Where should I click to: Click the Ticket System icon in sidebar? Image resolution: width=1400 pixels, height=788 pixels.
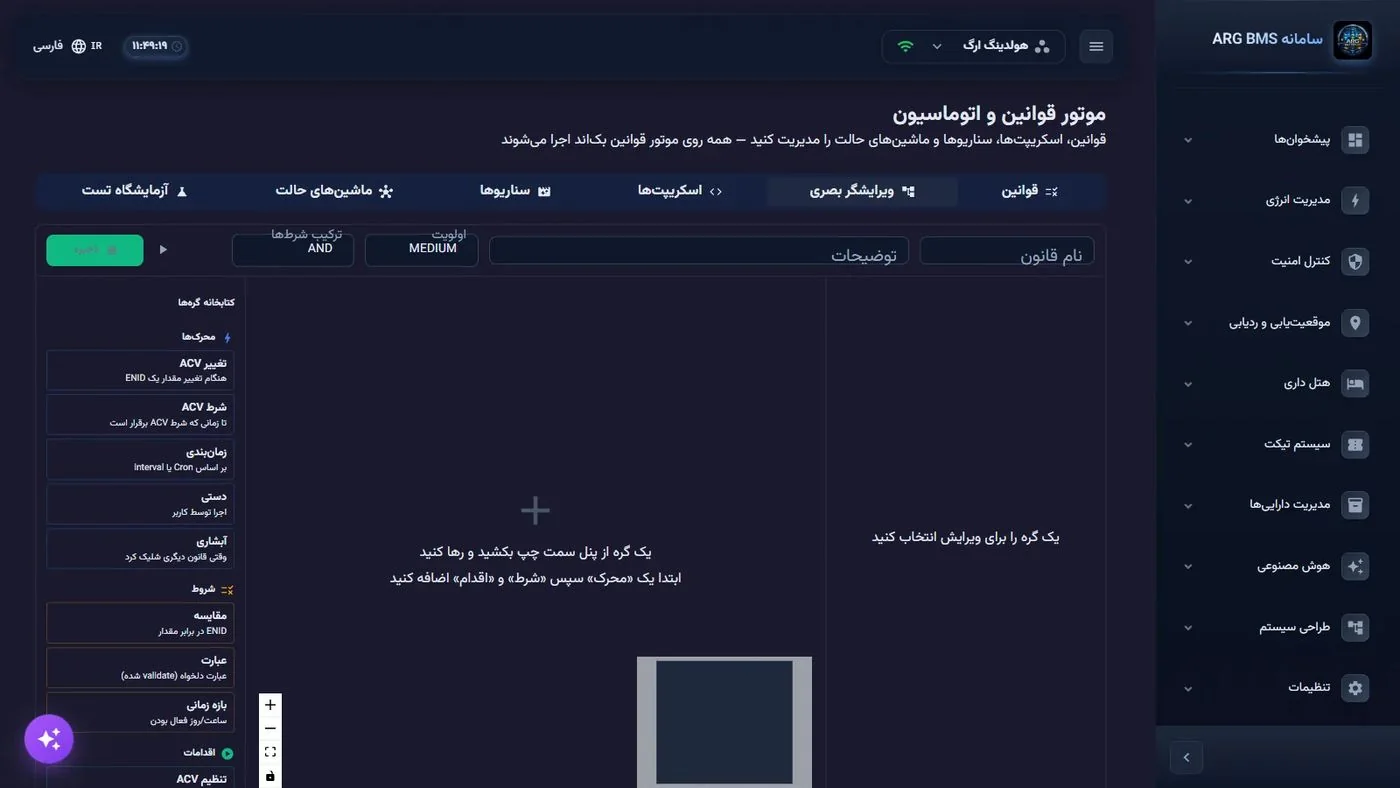pos(1355,445)
